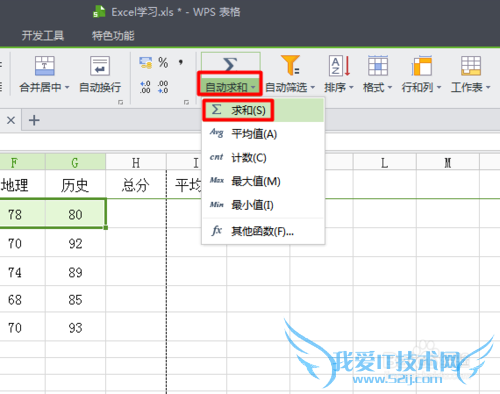Screen dimensions: 500x394
Task: Choose 最大值(M) from the menu
Action: pos(263,181)
